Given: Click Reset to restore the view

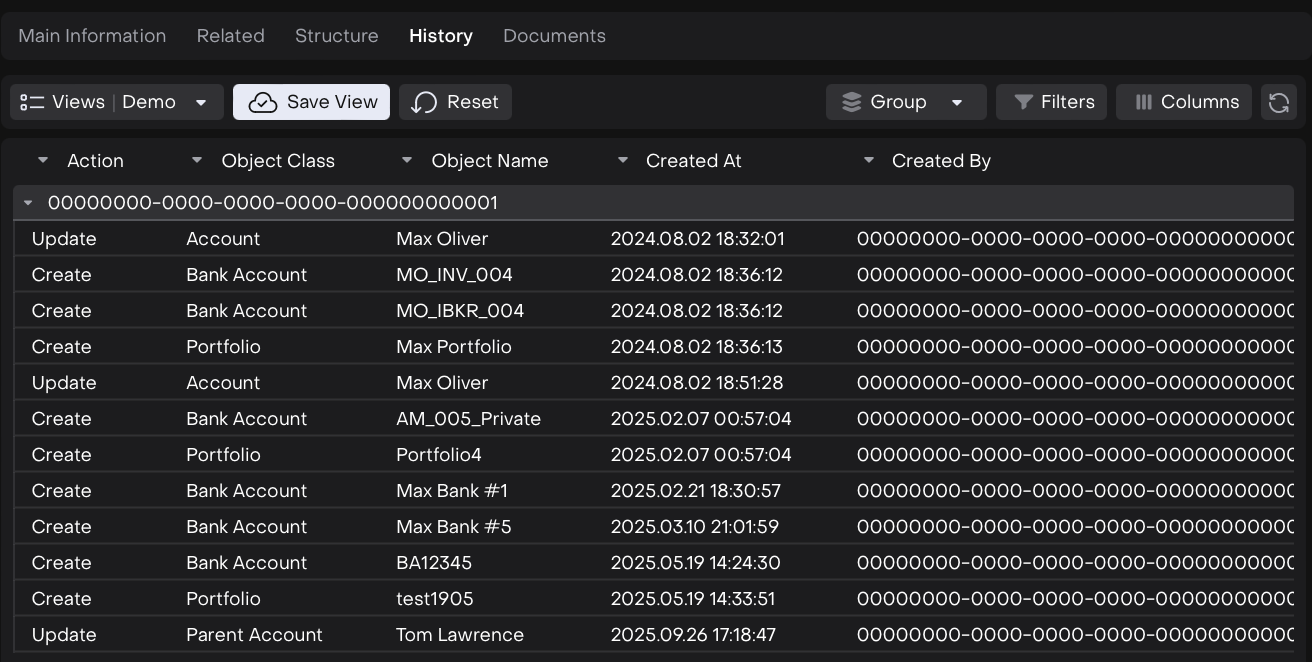Looking at the screenshot, I should coord(455,102).
